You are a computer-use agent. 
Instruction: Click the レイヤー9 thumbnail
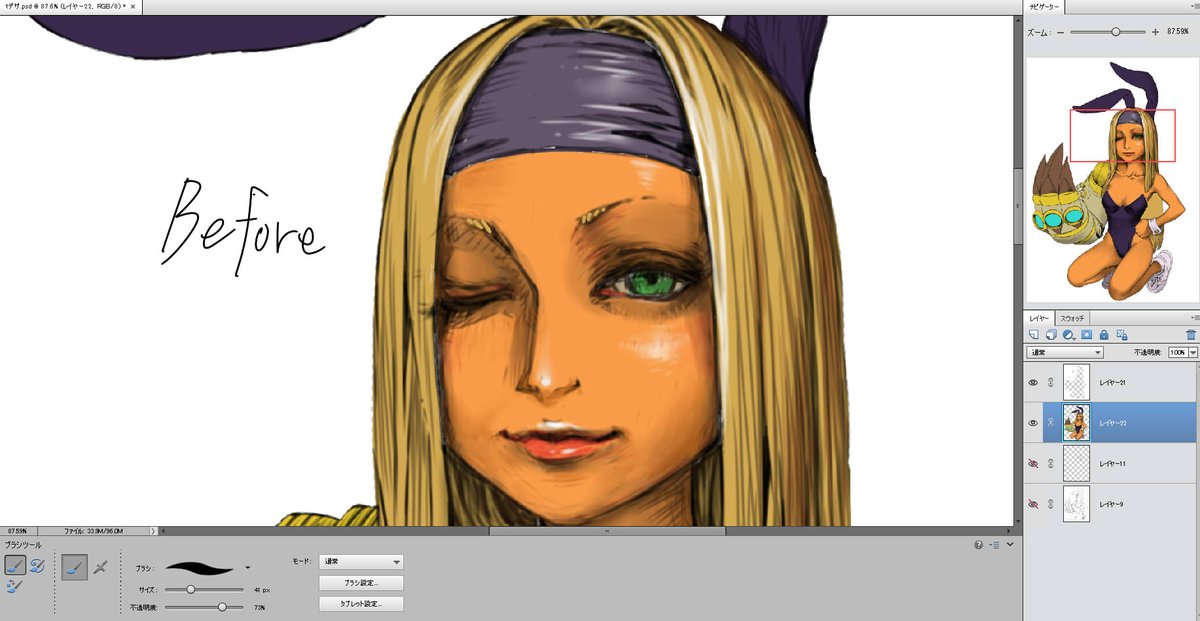click(x=1075, y=504)
